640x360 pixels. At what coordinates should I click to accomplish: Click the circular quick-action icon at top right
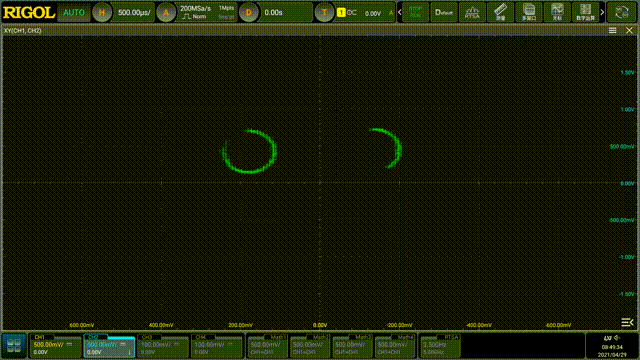622,12
